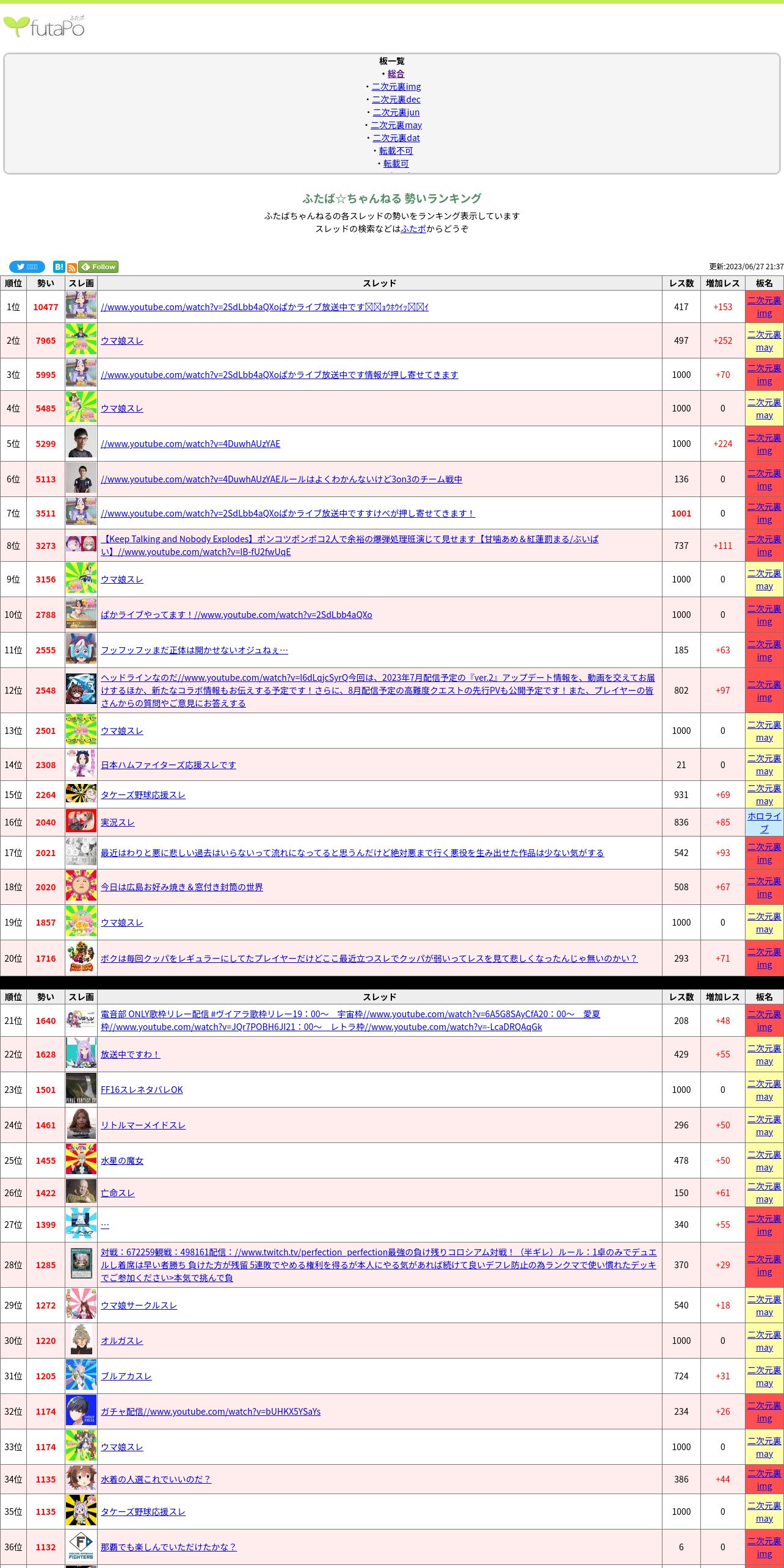Open the 二次元裏dat board link
The height and width of the screenshot is (1568, 784).
point(396,138)
